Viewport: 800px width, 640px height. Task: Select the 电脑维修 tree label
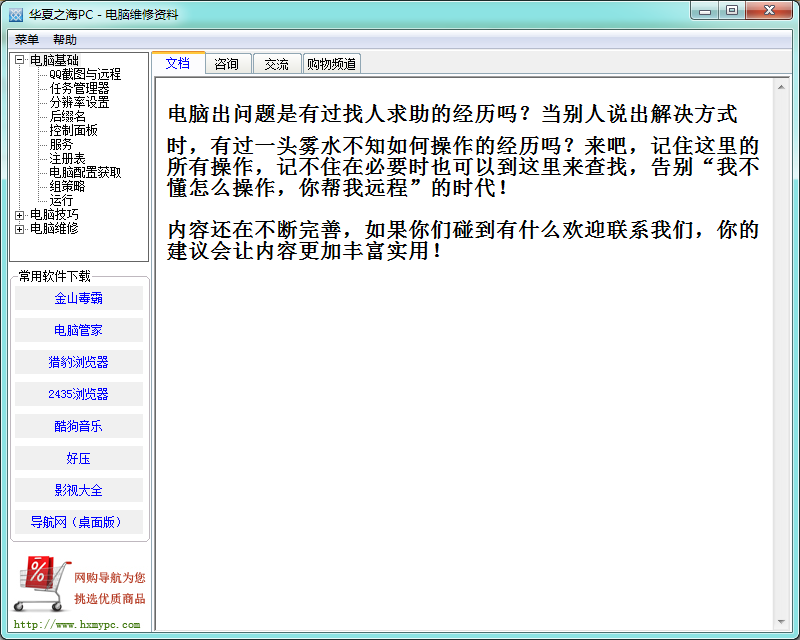pyautogui.click(x=54, y=228)
